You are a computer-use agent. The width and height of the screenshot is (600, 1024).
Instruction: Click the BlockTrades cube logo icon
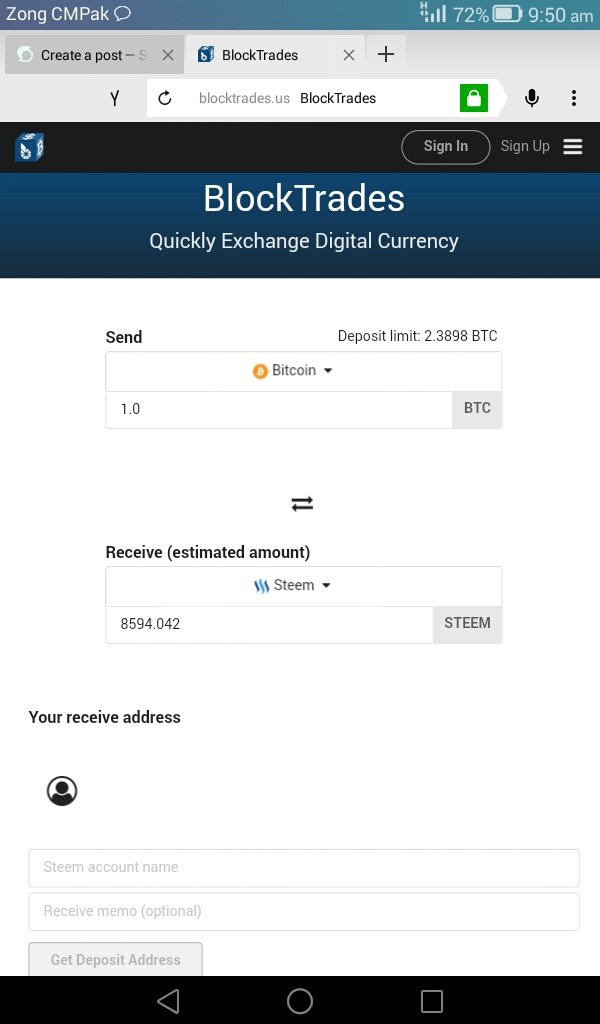tap(29, 148)
